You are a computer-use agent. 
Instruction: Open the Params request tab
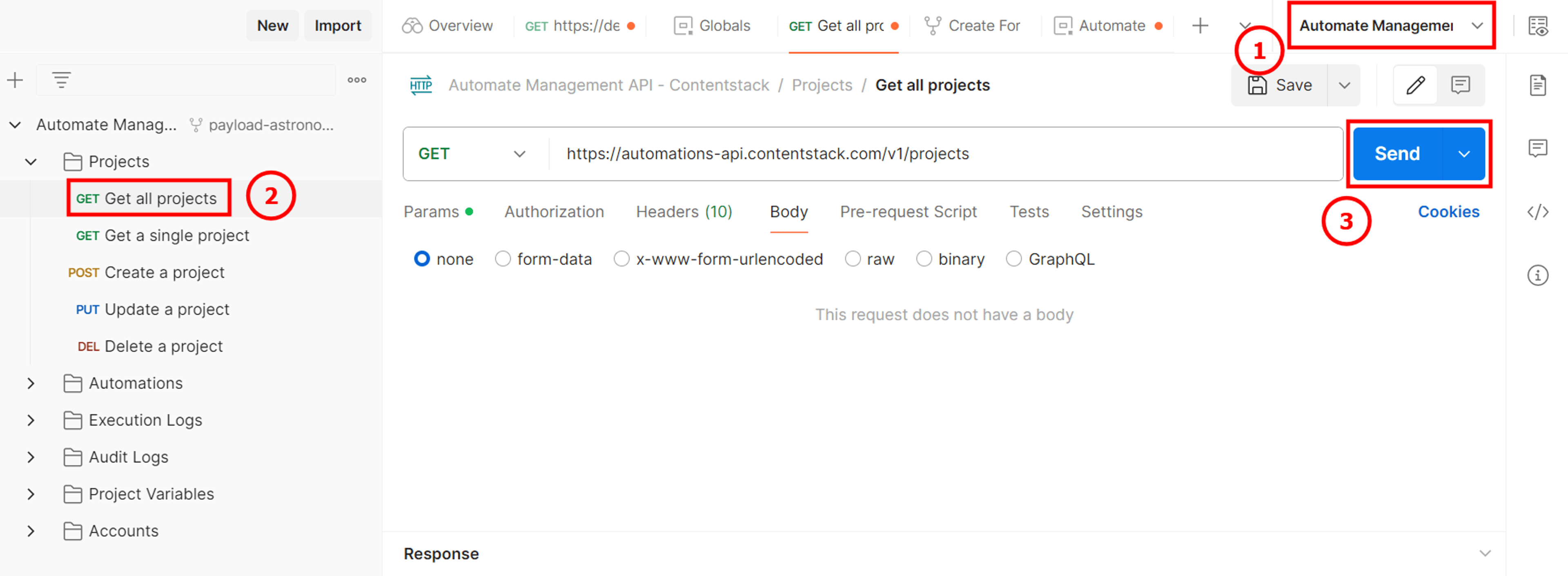(438, 211)
